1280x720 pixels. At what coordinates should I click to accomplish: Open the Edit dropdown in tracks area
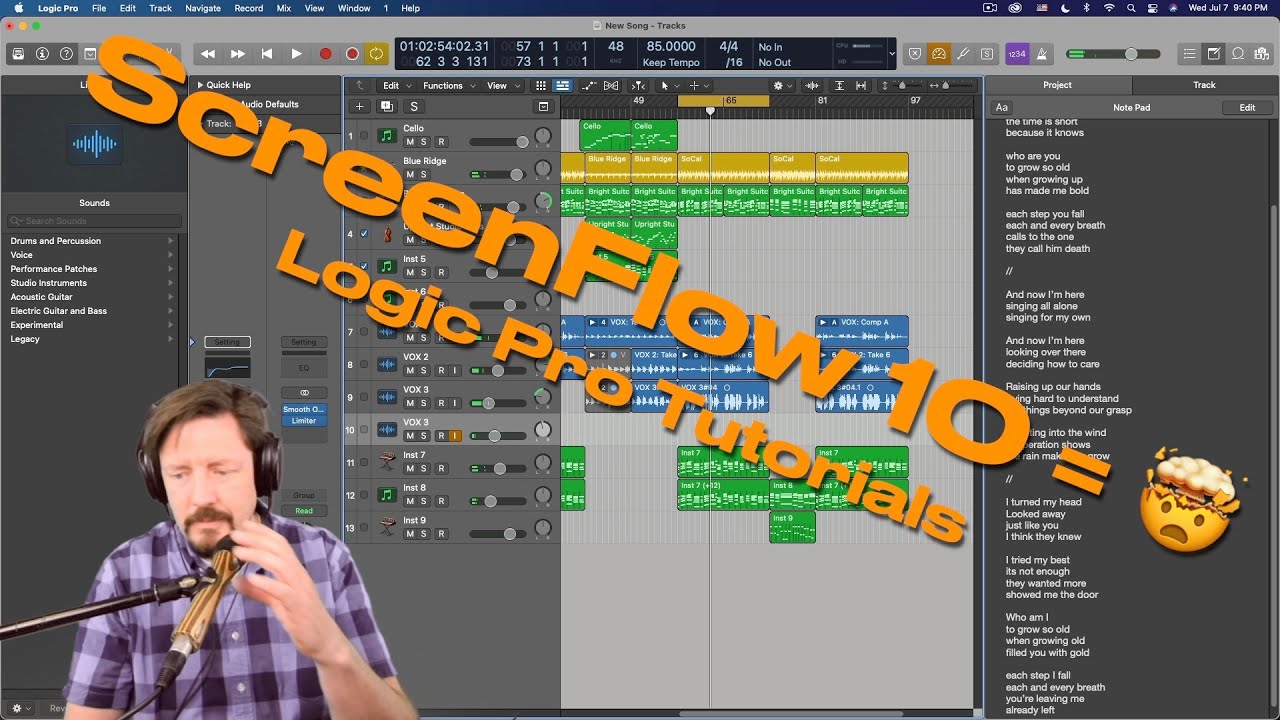point(395,86)
